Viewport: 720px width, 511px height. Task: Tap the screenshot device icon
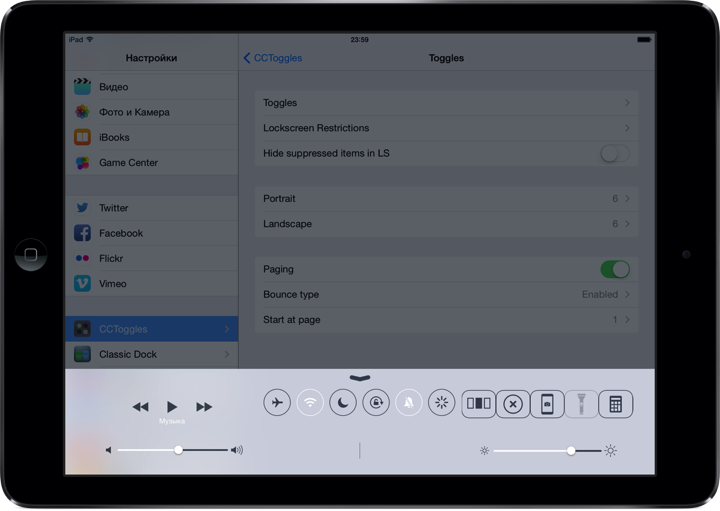547,404
